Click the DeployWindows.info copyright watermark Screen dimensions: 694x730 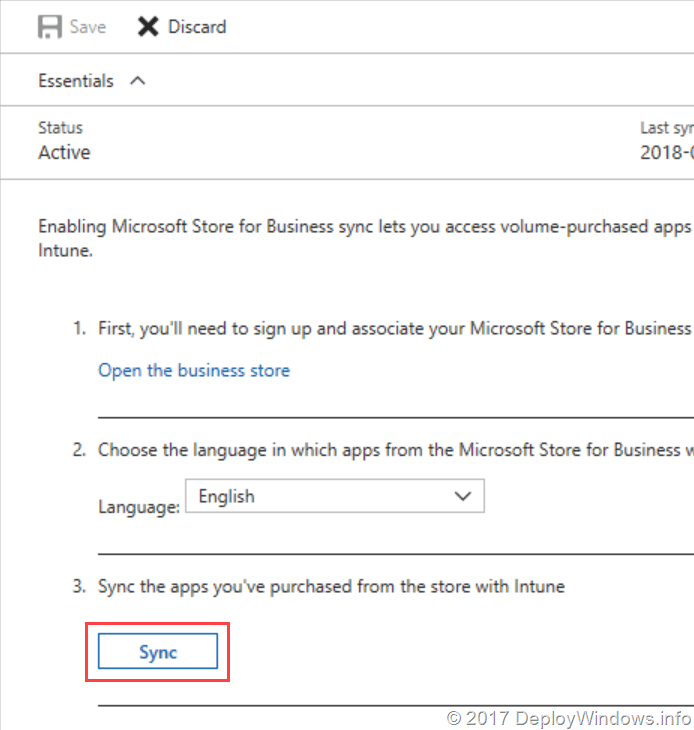point(568,718)
